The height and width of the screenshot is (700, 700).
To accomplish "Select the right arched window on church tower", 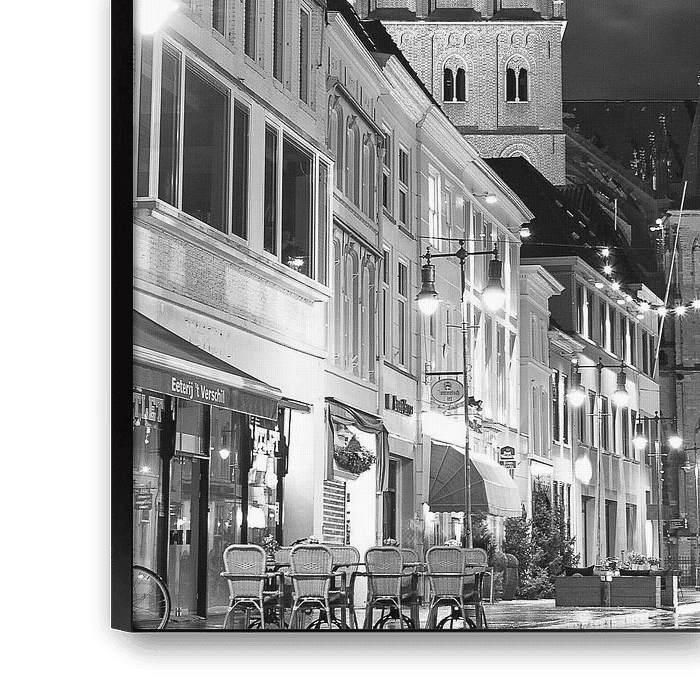I will click(x=516, y=82).
